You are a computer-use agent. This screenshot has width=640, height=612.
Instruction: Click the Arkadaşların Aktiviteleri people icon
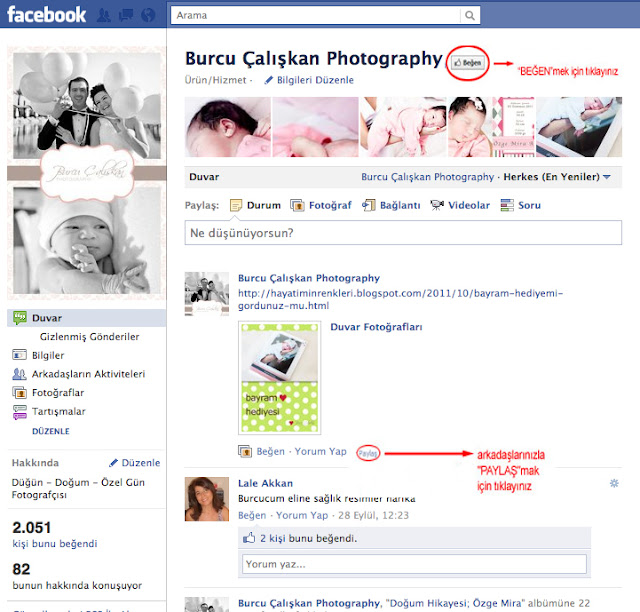pos(20,374)
